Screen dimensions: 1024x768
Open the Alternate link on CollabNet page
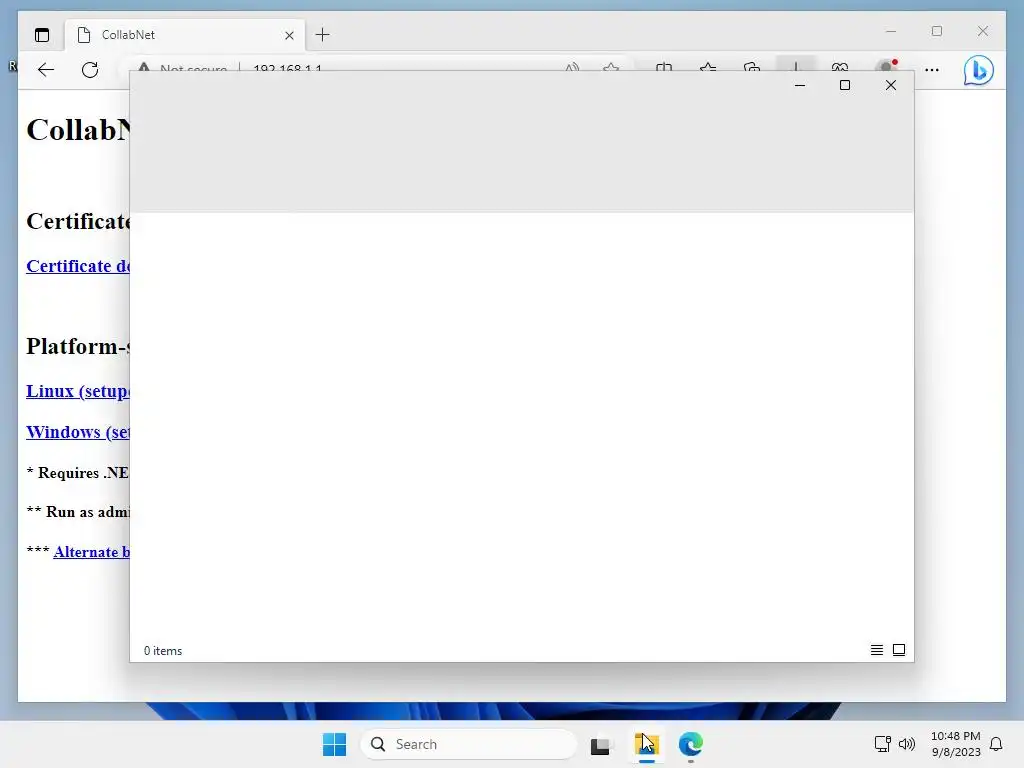(91, 552)
